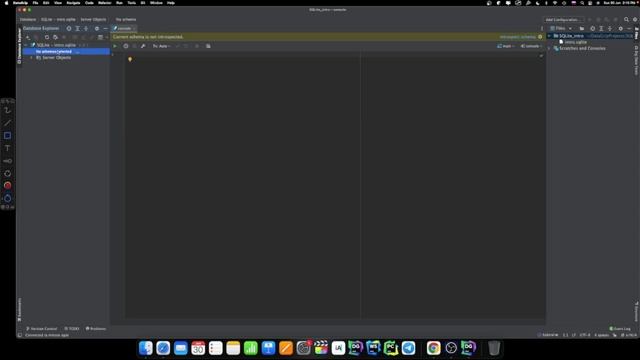Open Event Log in the status bar

(x=620, y=329)
